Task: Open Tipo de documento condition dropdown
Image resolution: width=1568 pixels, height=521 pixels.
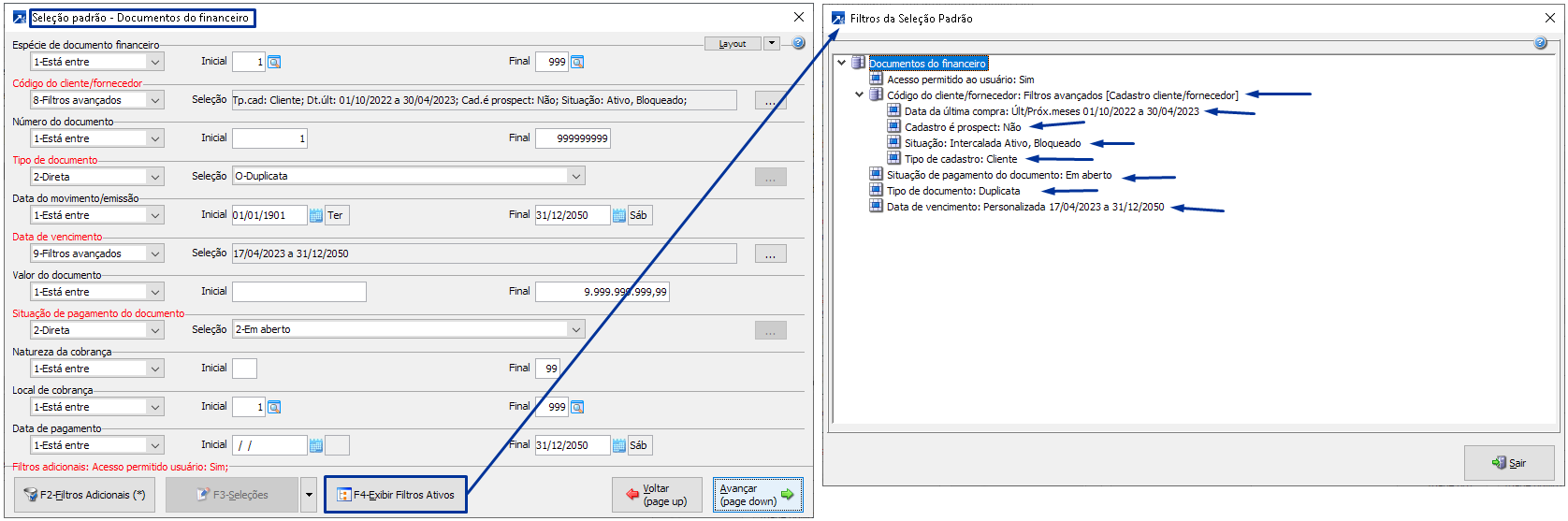Action: point(155,177)
